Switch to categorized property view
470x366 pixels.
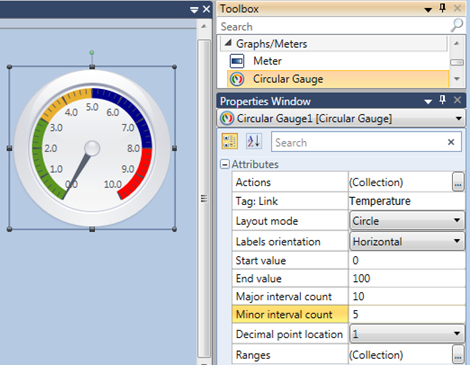pos(230,141)
